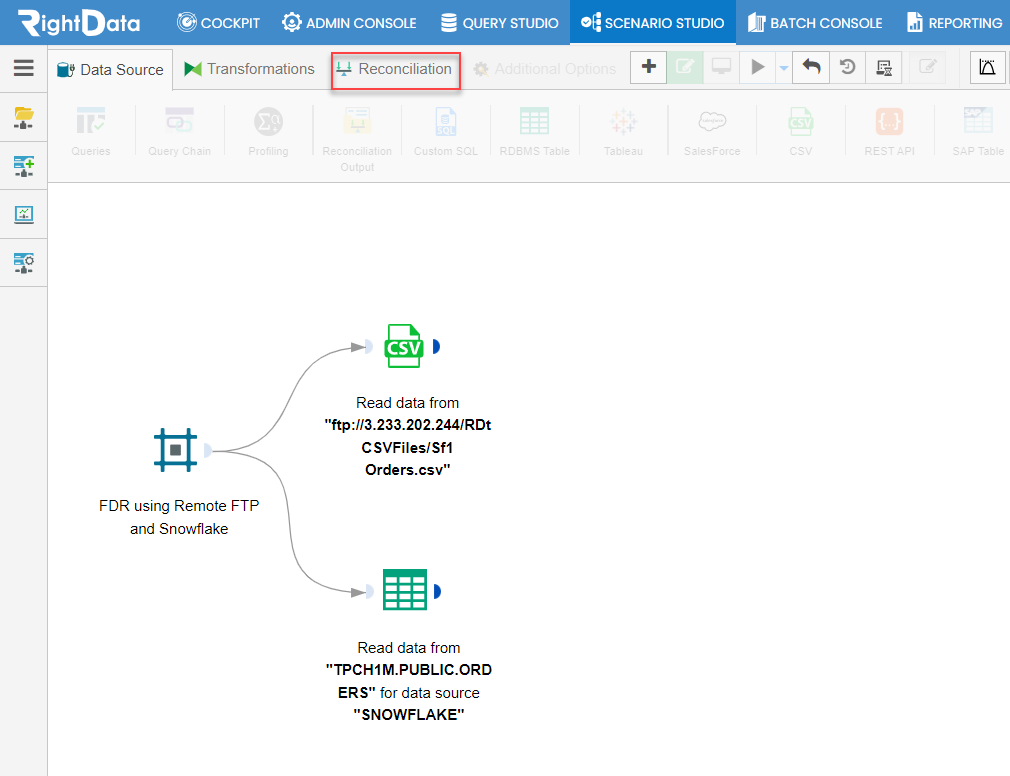Open the Reconciliation tab
The width and height of the screenshot is (1010, 776).
coord(395,69)
